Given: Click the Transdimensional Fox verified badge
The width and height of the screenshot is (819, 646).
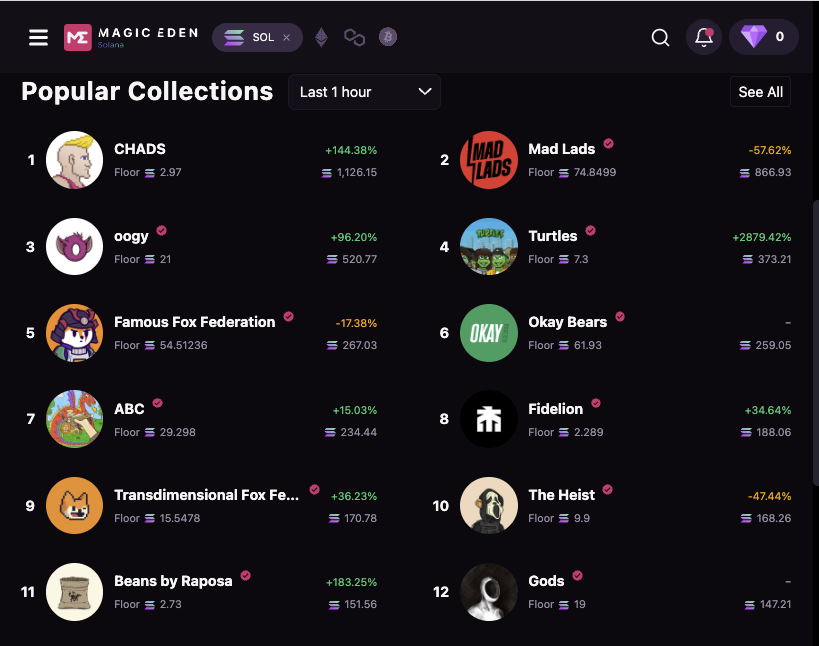Looking at the screenshot, I should click(x=314, y=489).
